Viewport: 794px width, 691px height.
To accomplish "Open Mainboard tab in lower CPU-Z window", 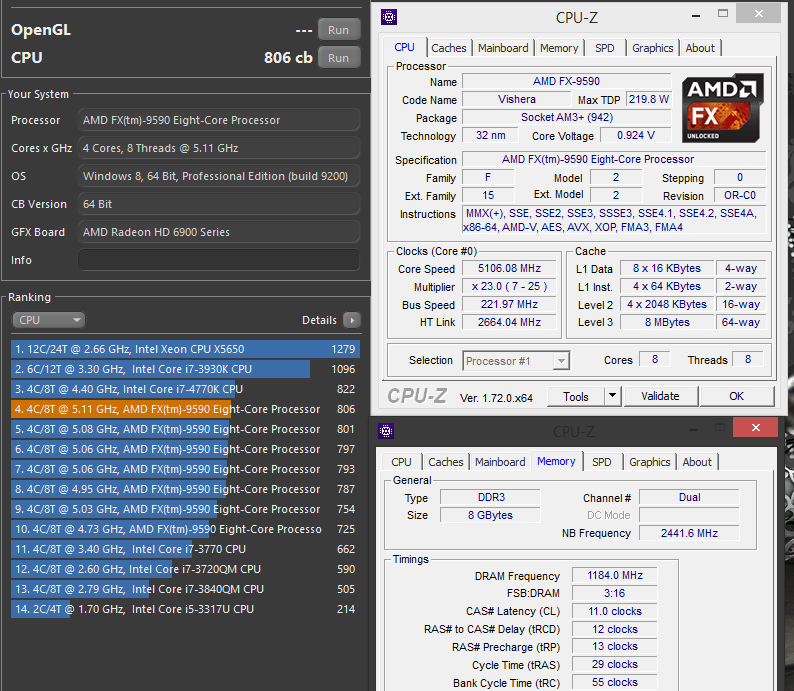I will (x=500, y=462).
